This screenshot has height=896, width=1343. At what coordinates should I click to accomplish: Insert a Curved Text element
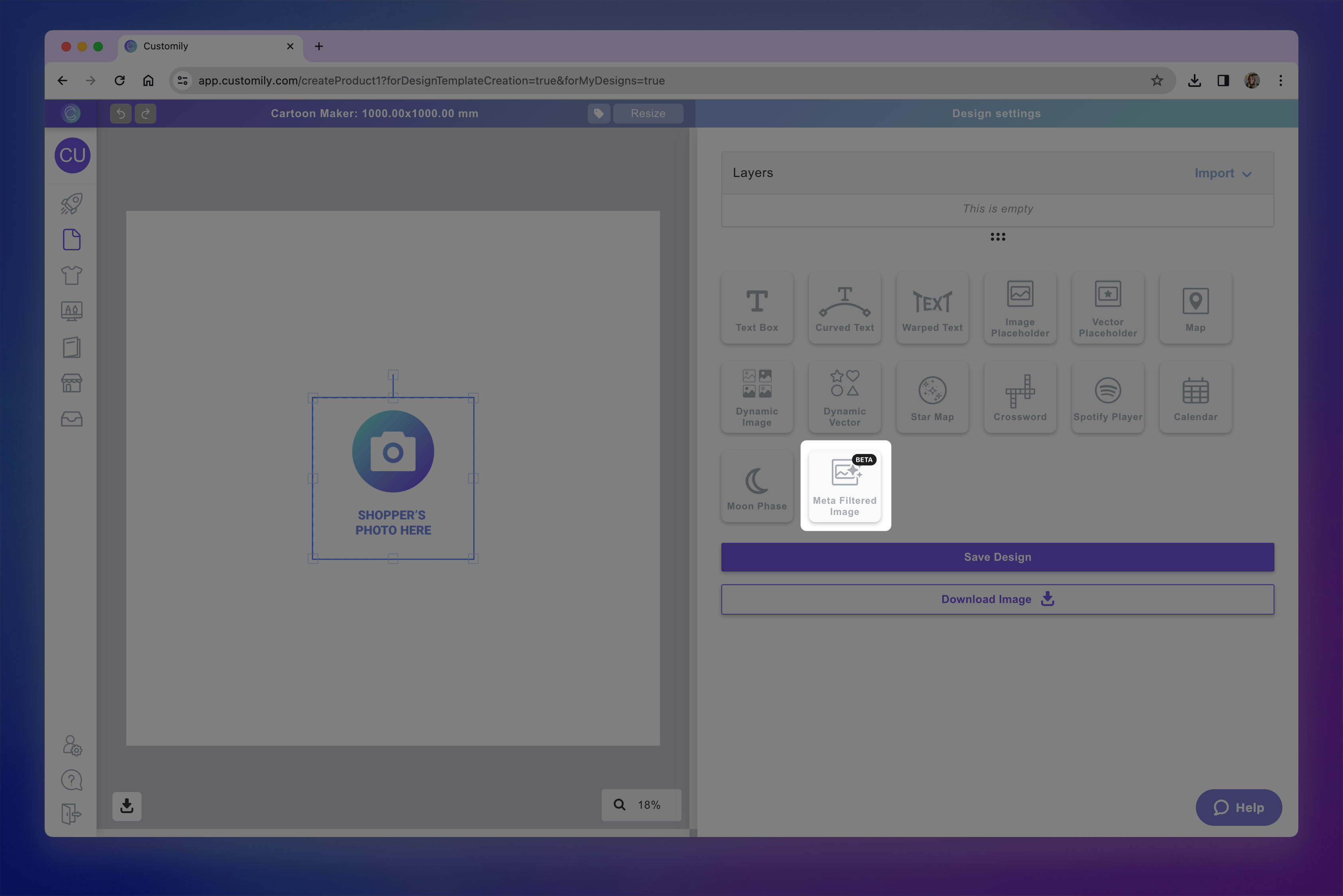point(845,308)
